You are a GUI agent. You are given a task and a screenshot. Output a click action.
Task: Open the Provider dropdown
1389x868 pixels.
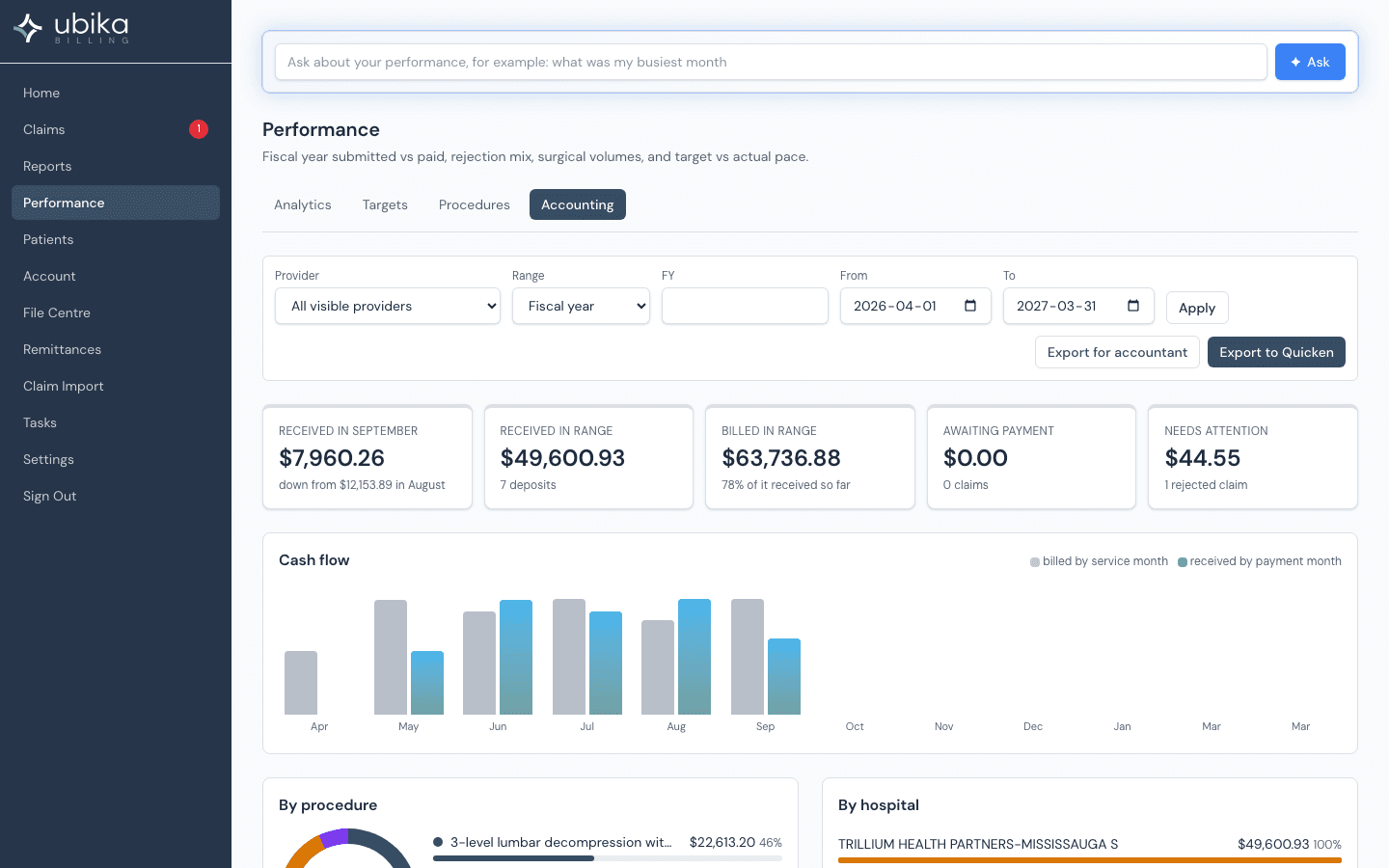(388, 306)
